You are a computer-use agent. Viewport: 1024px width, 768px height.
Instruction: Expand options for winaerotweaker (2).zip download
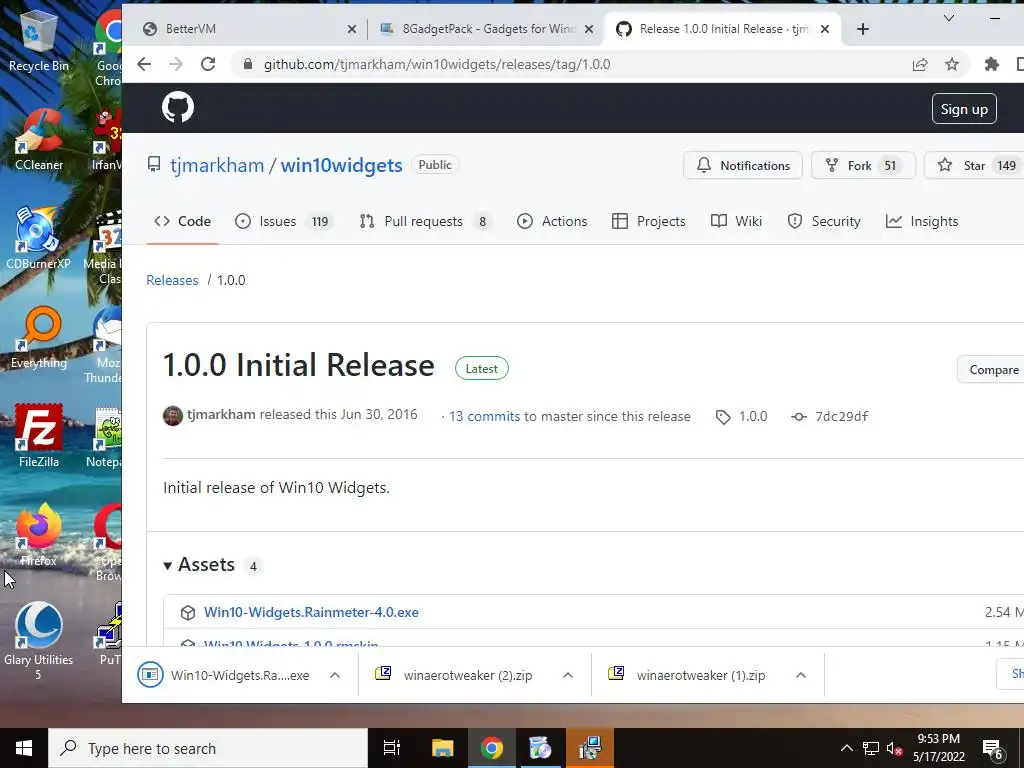[x=568, y=675]
